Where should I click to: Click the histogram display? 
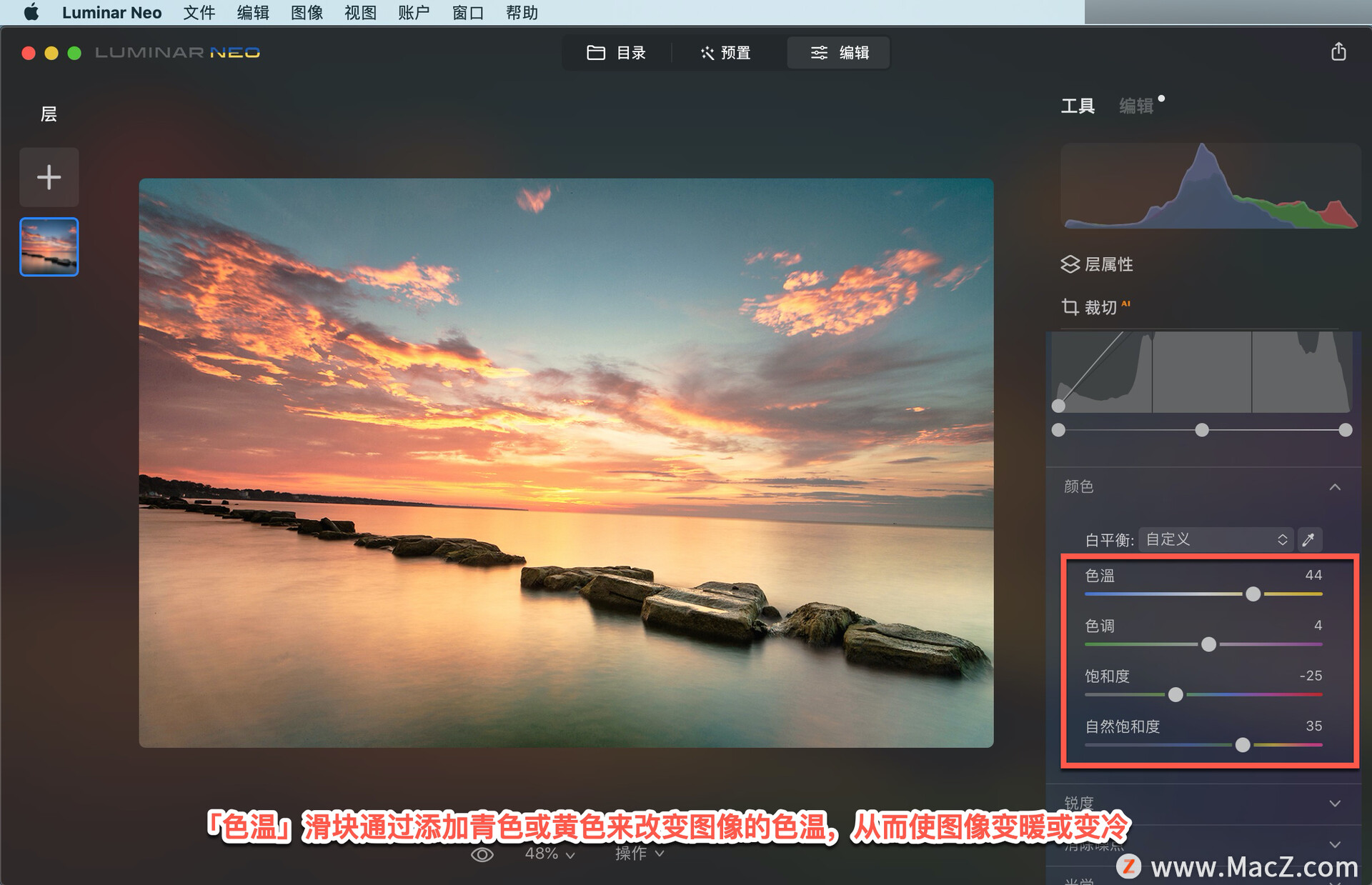pos(1210,186)
